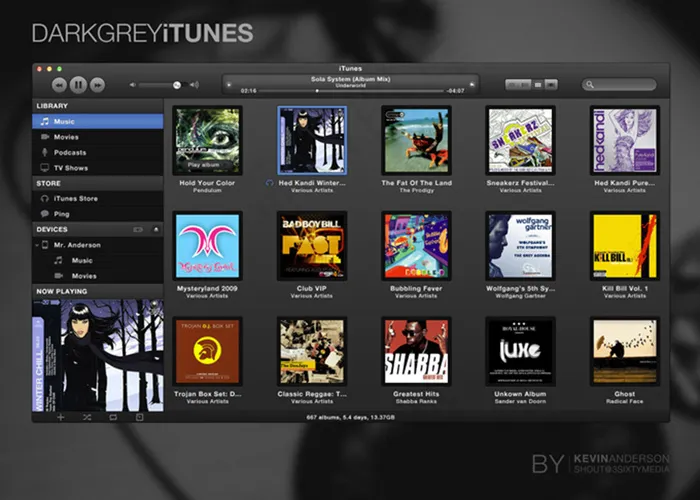700x500 pixels.
Task: Go to the previous track
Action: 59,85
